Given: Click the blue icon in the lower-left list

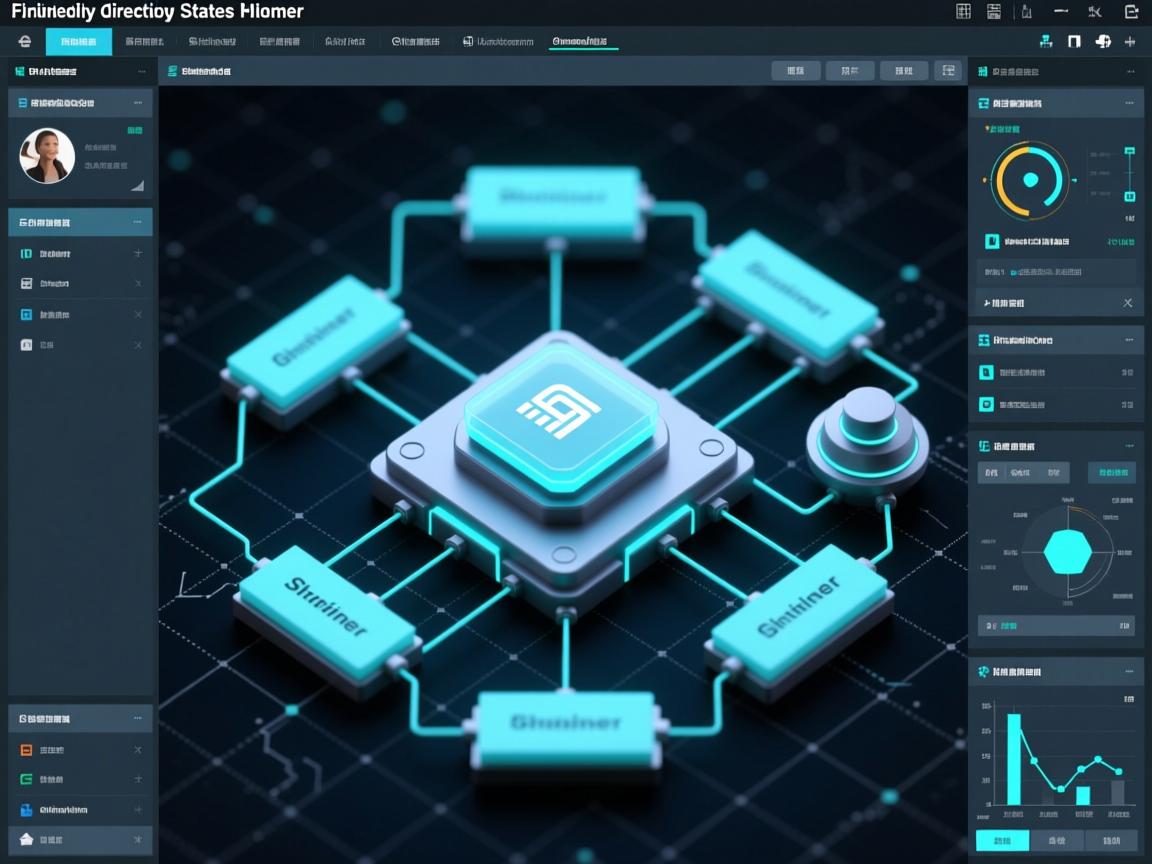Looking at the screenshot, I should pyautogui.click(x=26, y=810).
